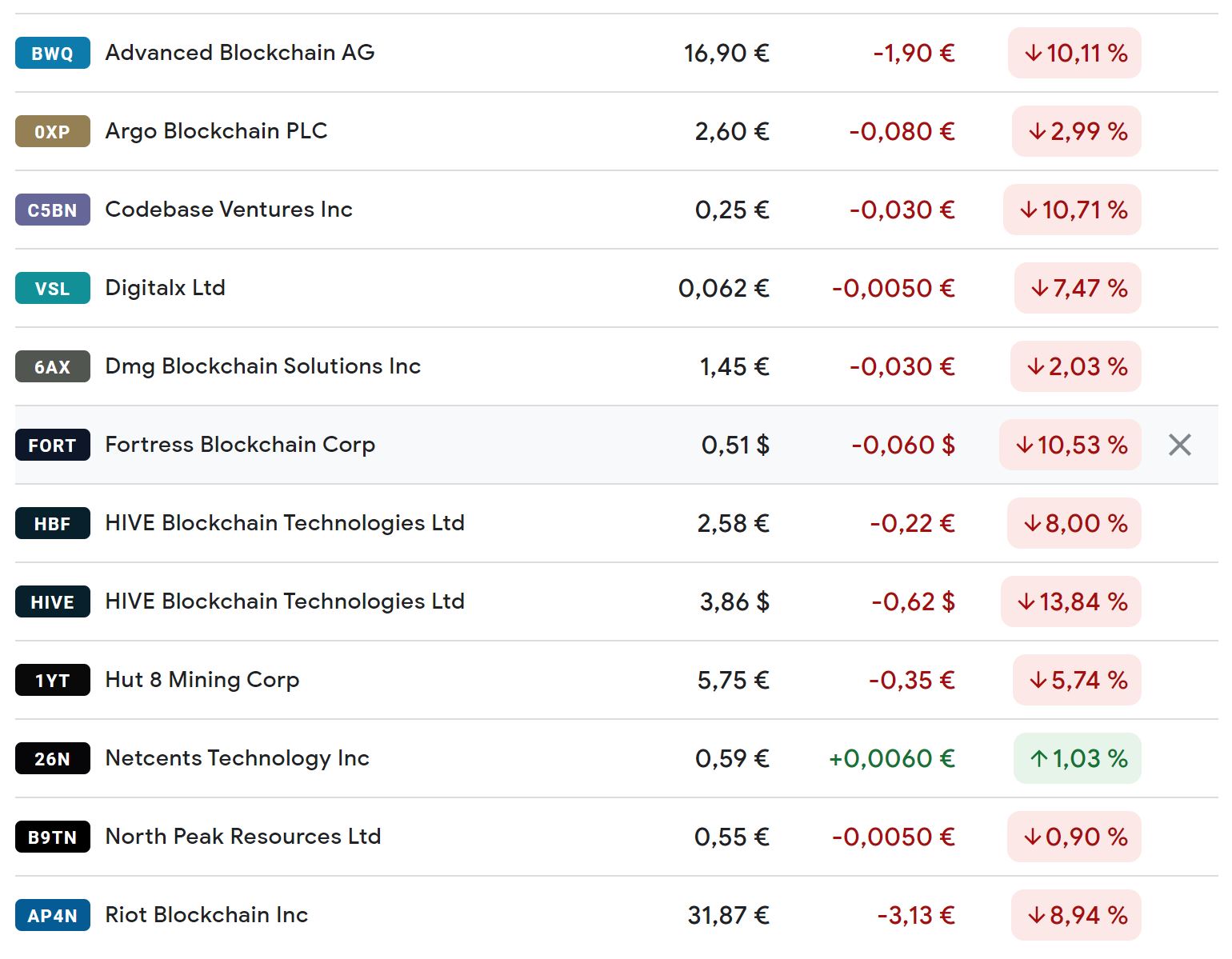Open the Advanced Blockchain AG entry
Screen dimensions: 1232x959
pyautogui.click(x=239, y=53)
